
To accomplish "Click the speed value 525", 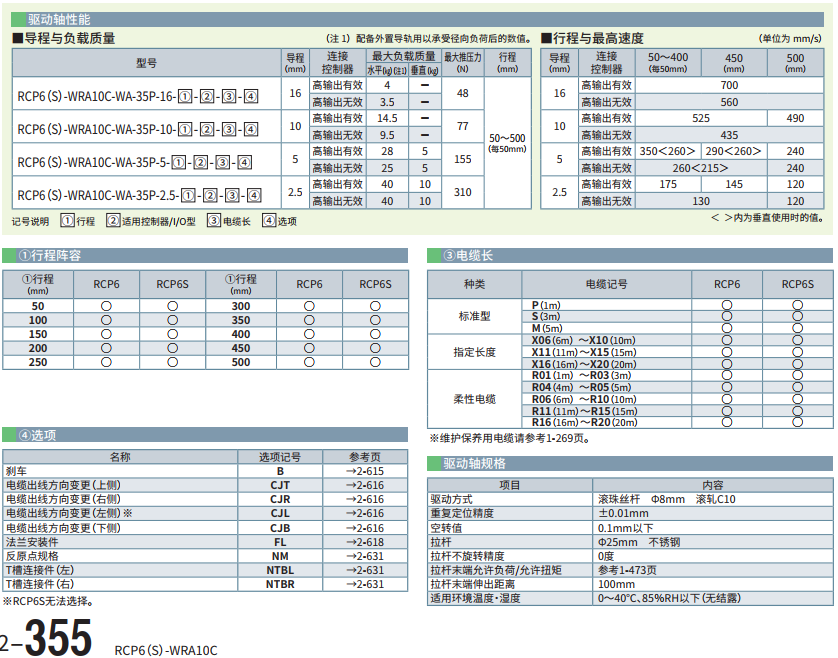I will pos(701,119).
